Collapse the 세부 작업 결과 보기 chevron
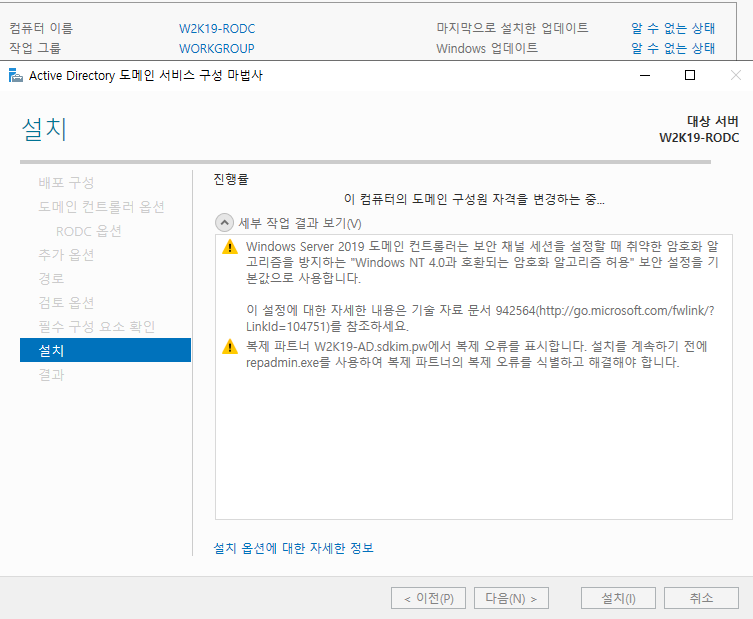The image size is (753, 619). pyautogui.click(x=224, y=222)
